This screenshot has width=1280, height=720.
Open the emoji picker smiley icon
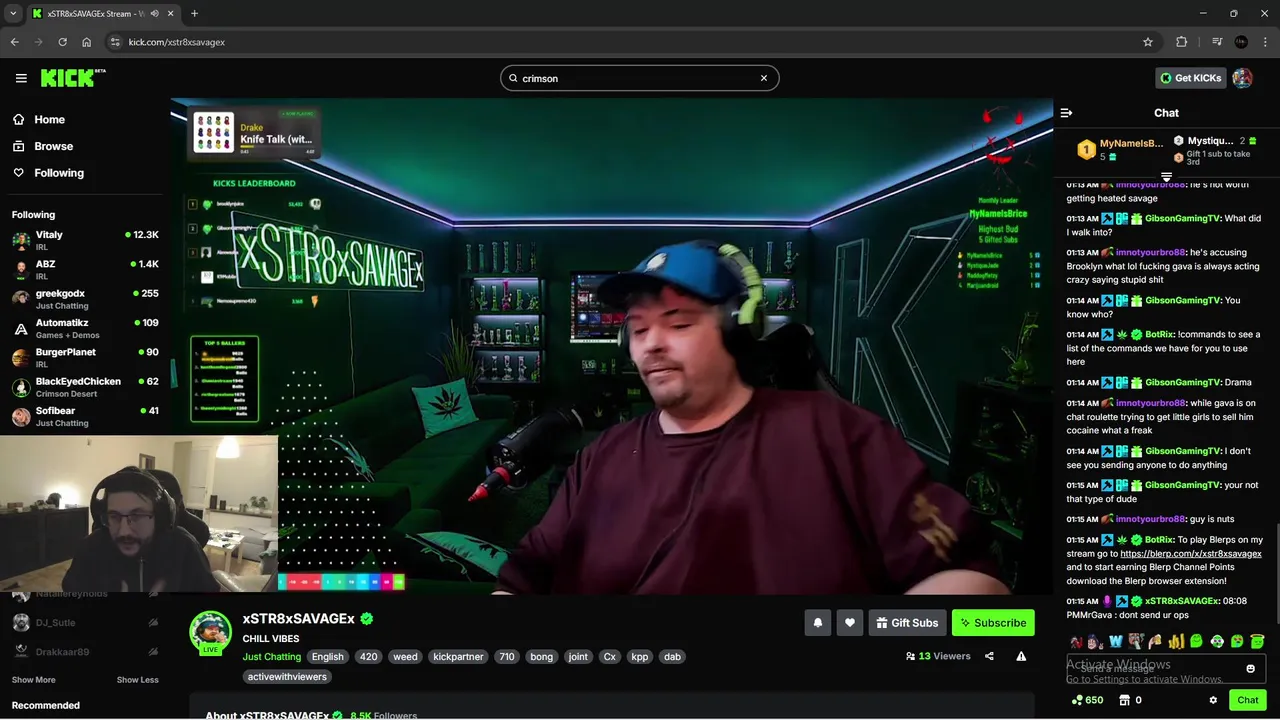point(1250,669)
